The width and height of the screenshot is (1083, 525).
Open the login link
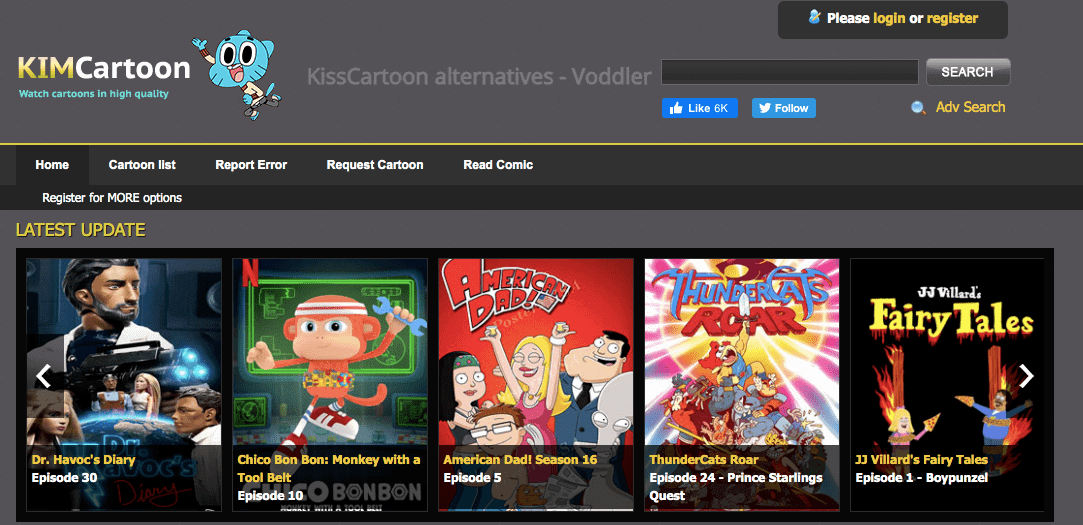point(889,19)
